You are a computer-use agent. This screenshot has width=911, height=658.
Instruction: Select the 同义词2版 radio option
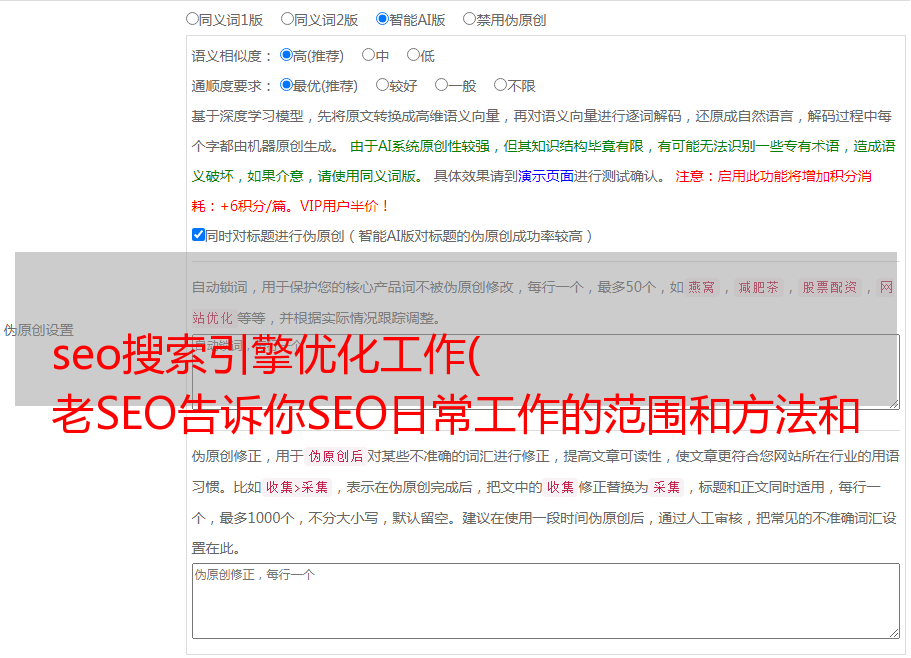click(287, 19)
